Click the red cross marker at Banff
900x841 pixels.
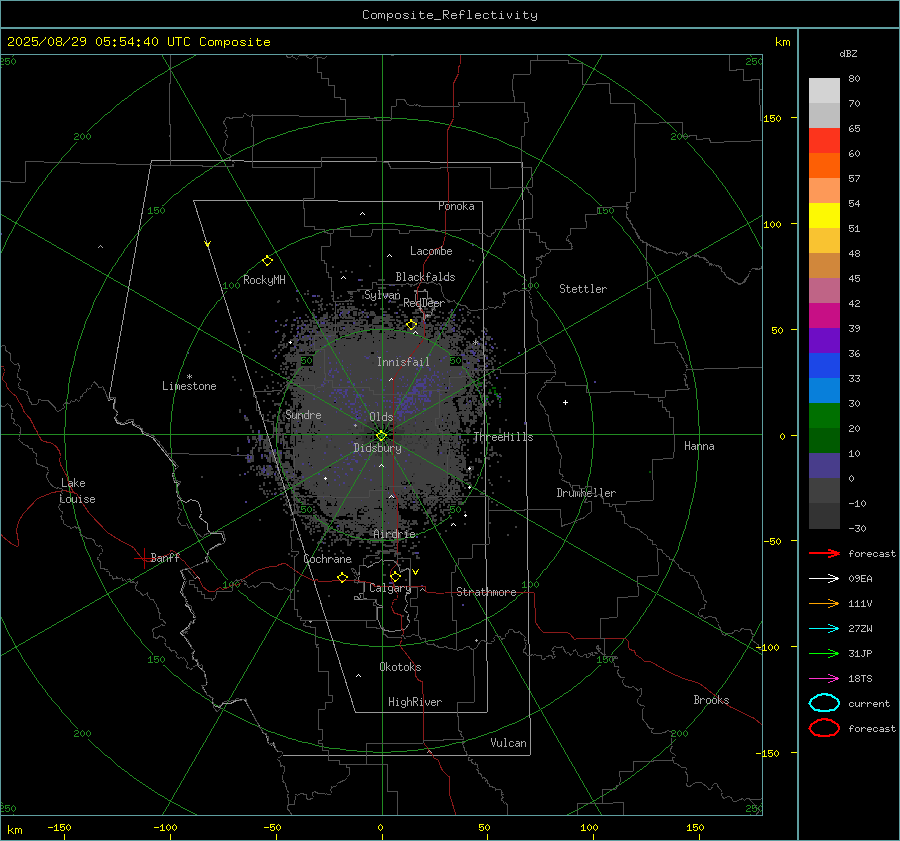[x=143, y=558]
